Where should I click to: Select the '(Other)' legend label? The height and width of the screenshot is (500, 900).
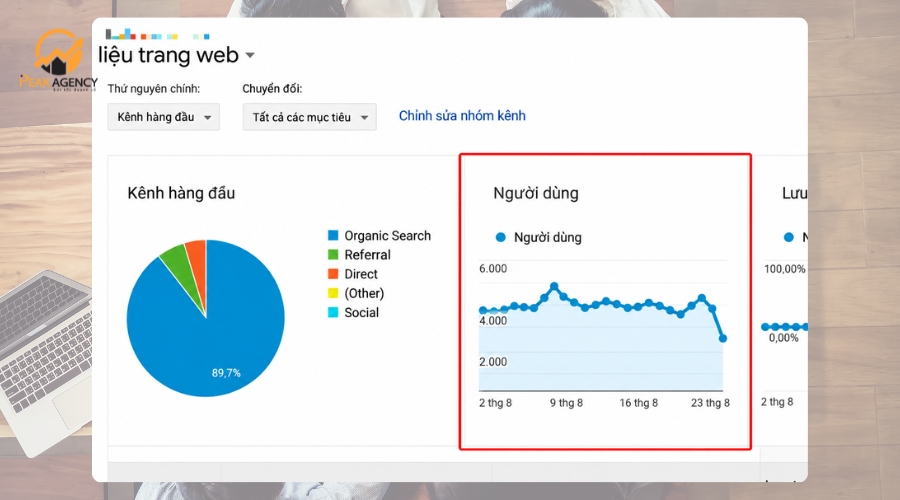[x=364, y=293]
